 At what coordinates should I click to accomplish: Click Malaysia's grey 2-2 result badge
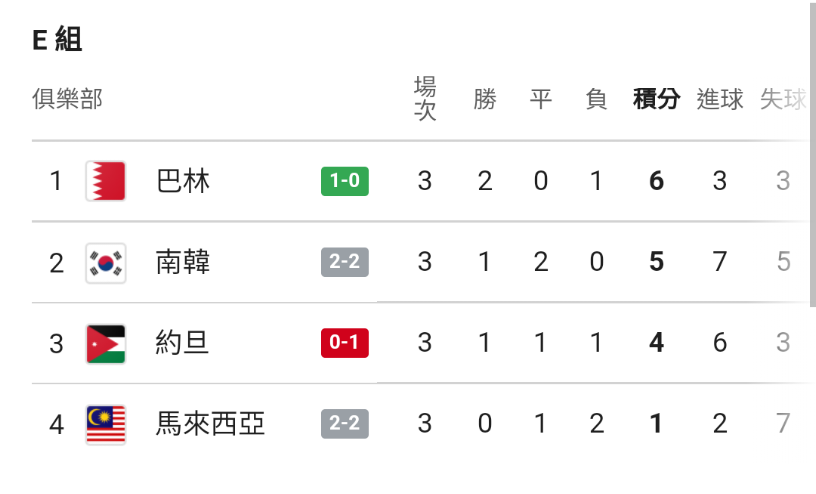344,424
